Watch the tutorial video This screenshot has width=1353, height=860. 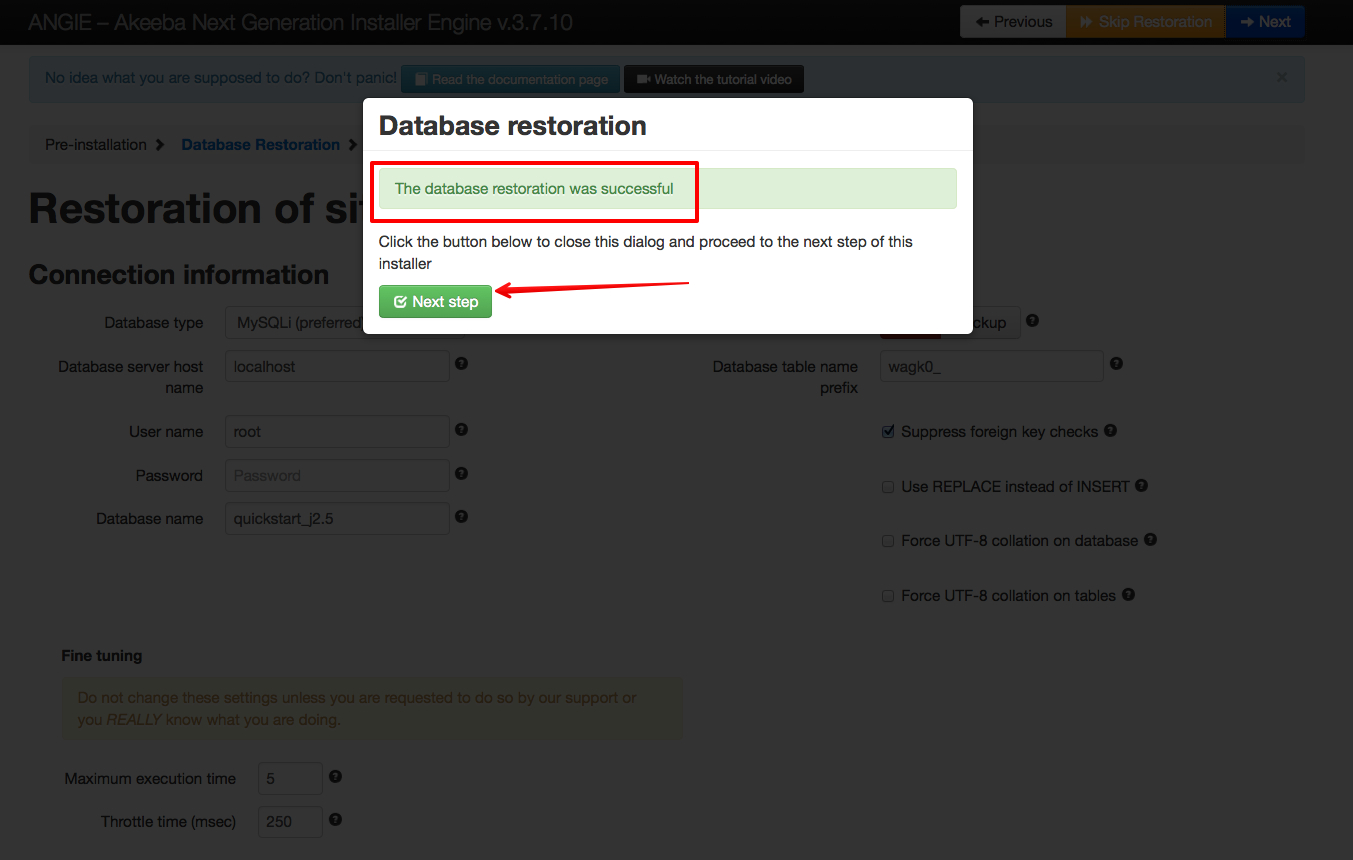click(x=714, y=79)
